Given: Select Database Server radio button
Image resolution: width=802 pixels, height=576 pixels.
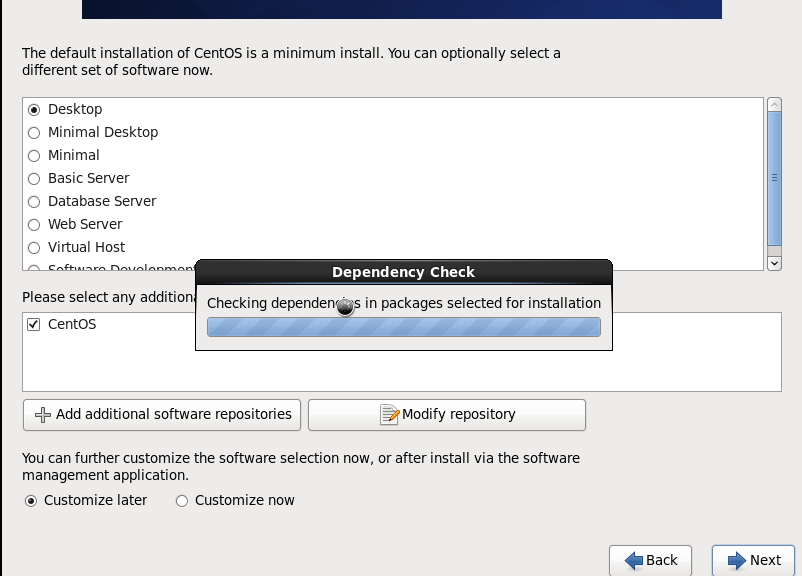Looking at the screenshot, I should point(34,202).
